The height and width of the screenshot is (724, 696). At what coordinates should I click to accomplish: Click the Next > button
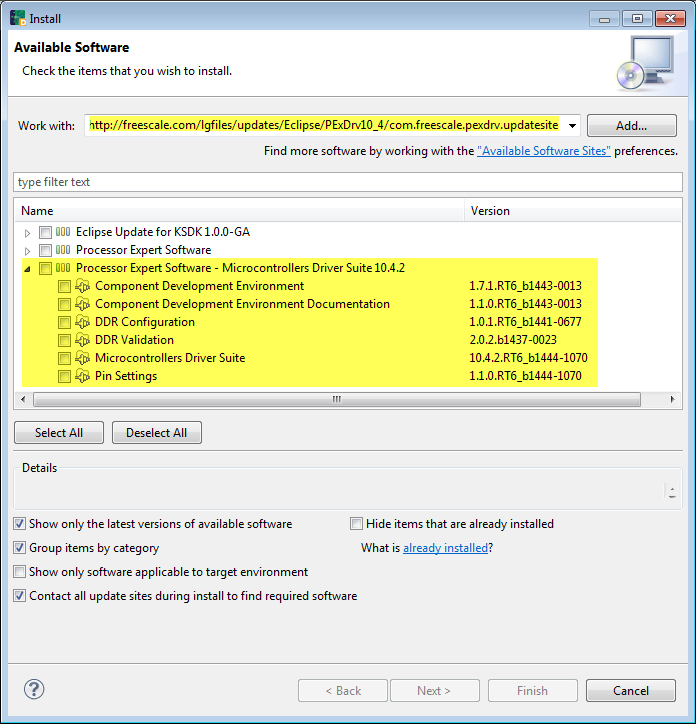(x=435, y=690)
